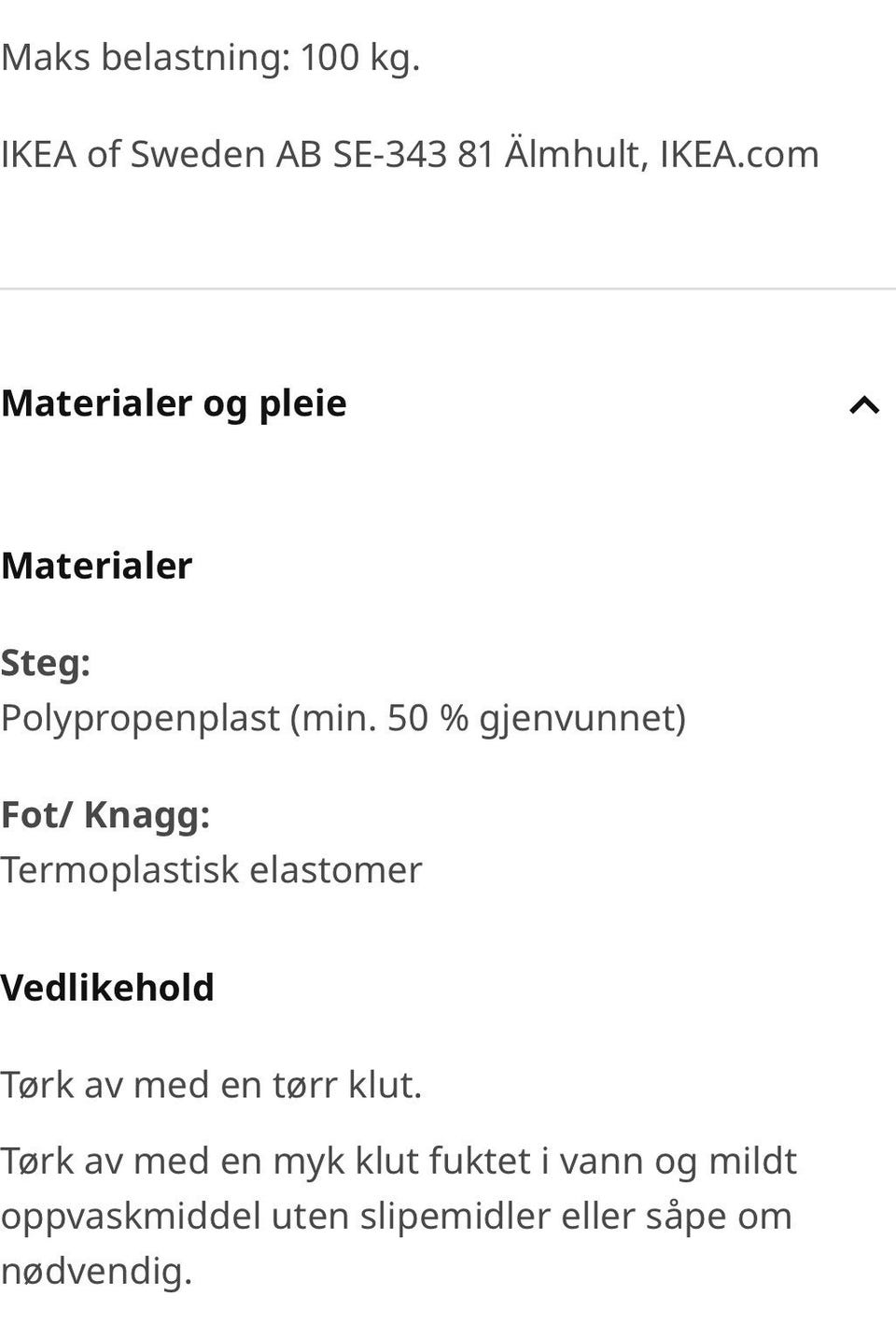Click the Polypropenplast material description line
The image size is (896, 1323).
(x=342, y=718)
